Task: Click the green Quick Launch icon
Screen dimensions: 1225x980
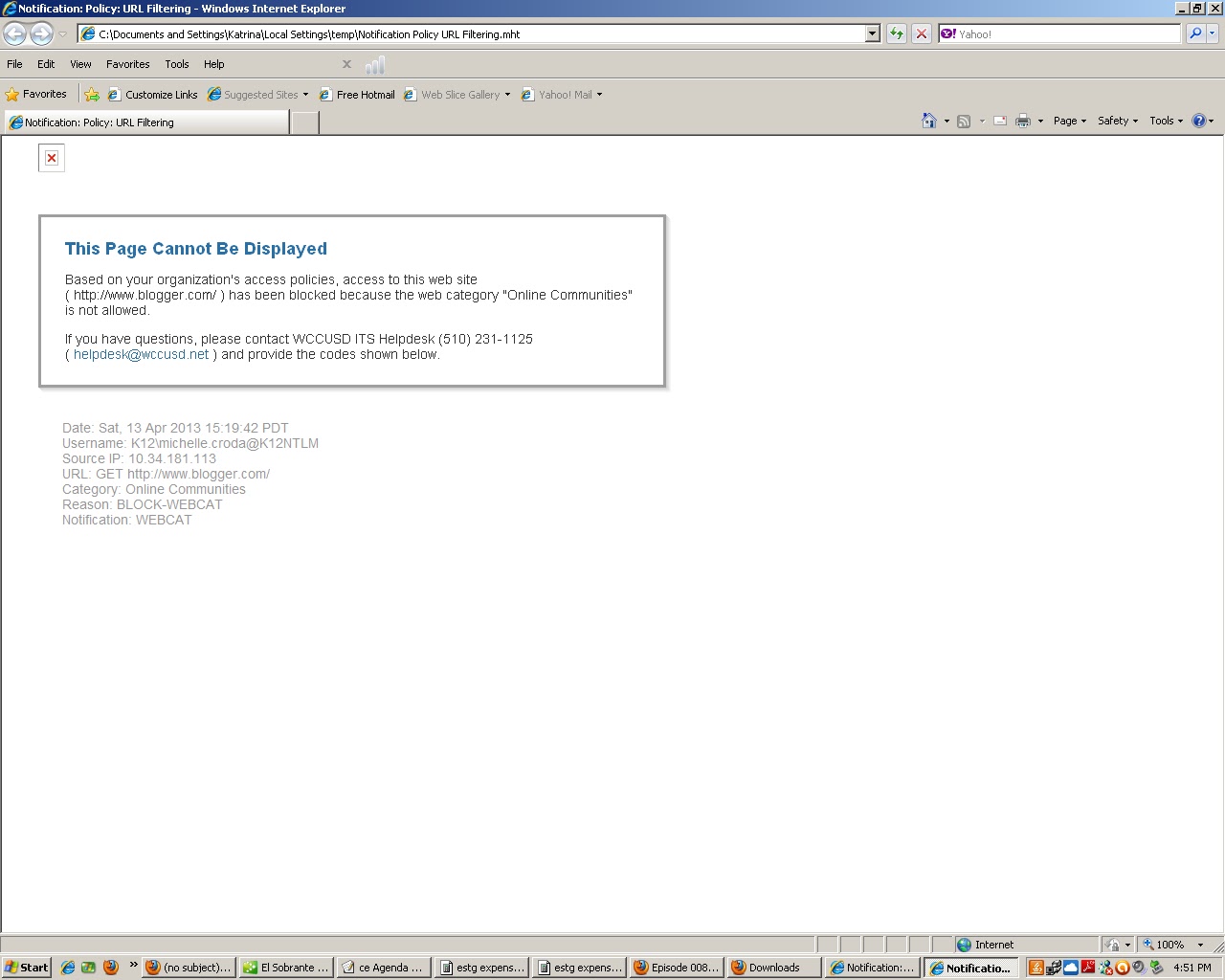Action: 89,968
